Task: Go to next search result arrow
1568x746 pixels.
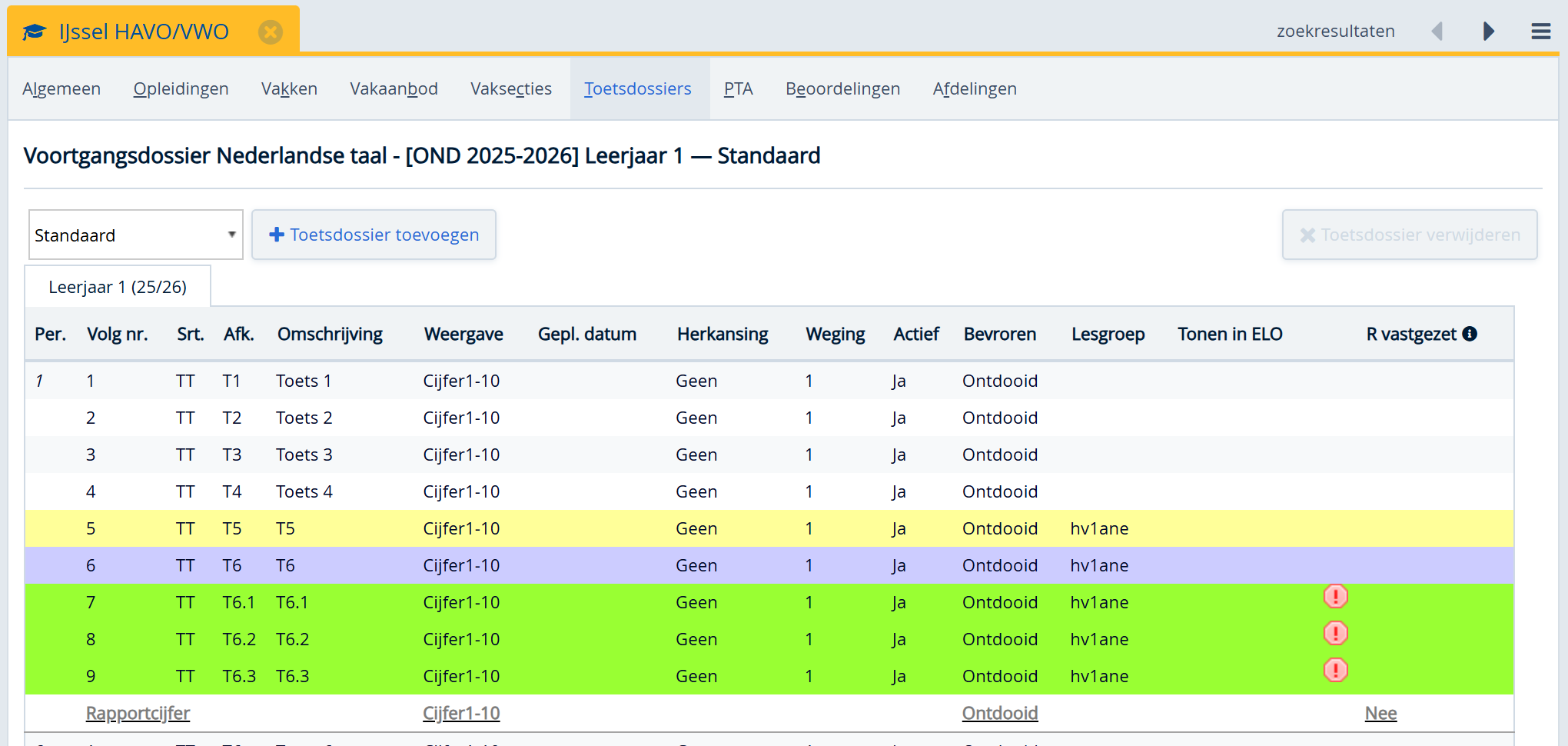Action: point(1488,31)
